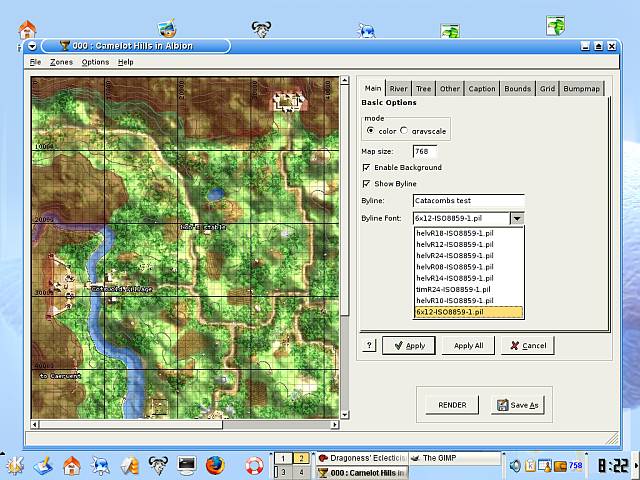
Task: Select the color mode radio button
Action: [370, 130]
